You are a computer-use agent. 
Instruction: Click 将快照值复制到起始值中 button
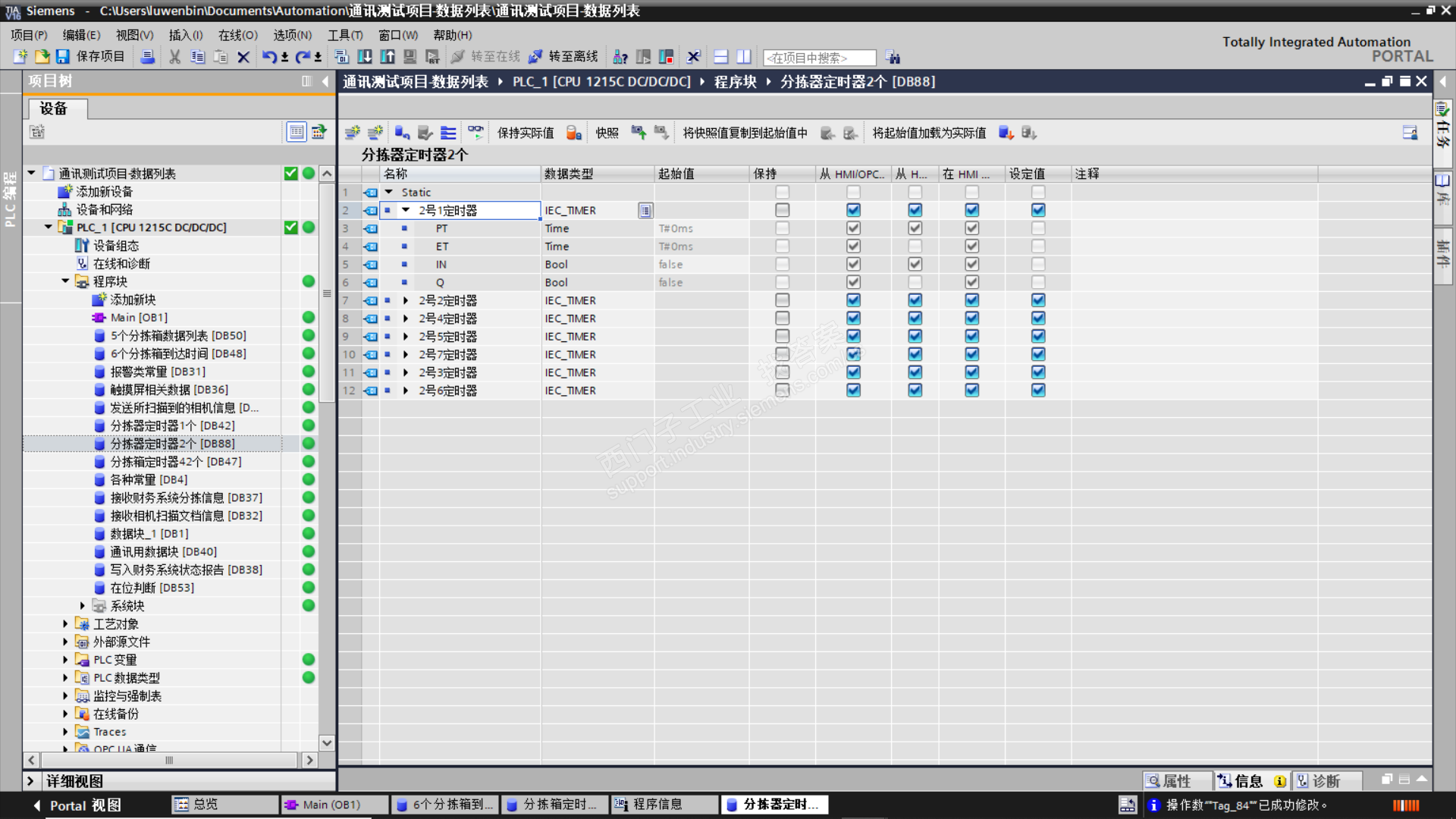tap(745, 133)
